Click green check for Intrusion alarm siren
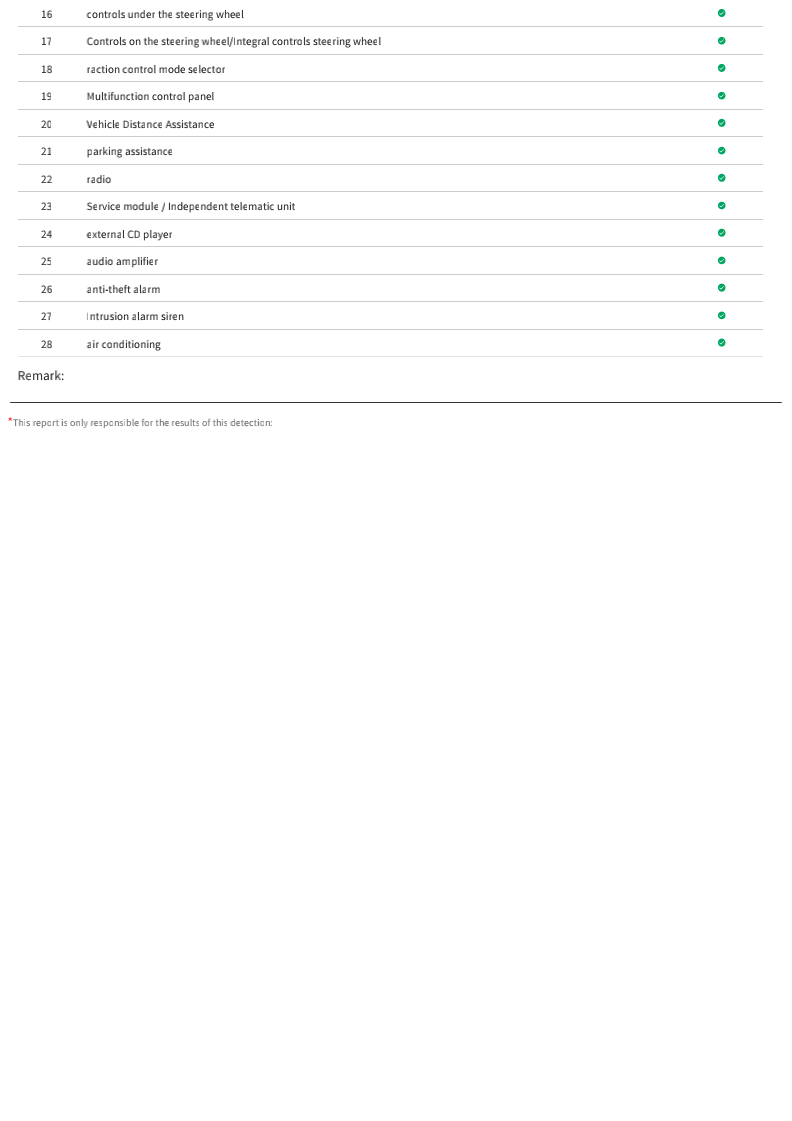 pyautogui.click(x=721, y=315)
